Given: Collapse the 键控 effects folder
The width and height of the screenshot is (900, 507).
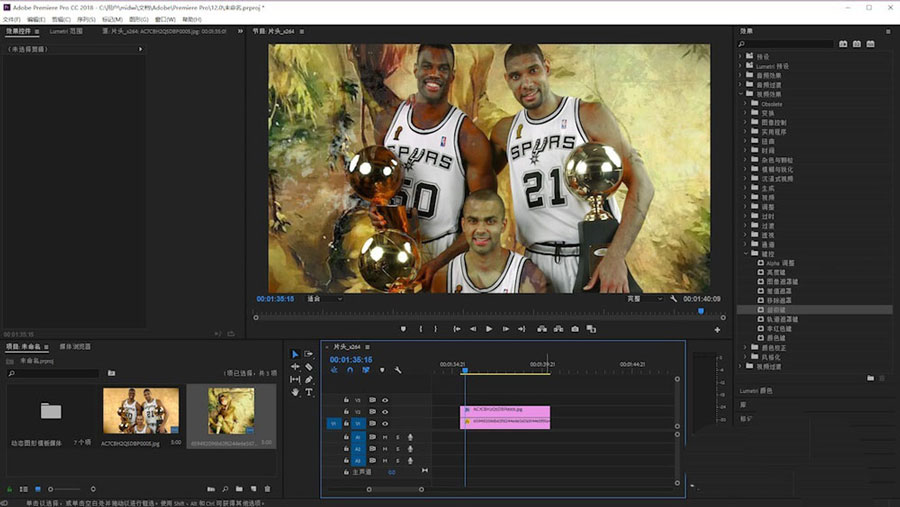Looking at the screenshot, I should (746, 253).
